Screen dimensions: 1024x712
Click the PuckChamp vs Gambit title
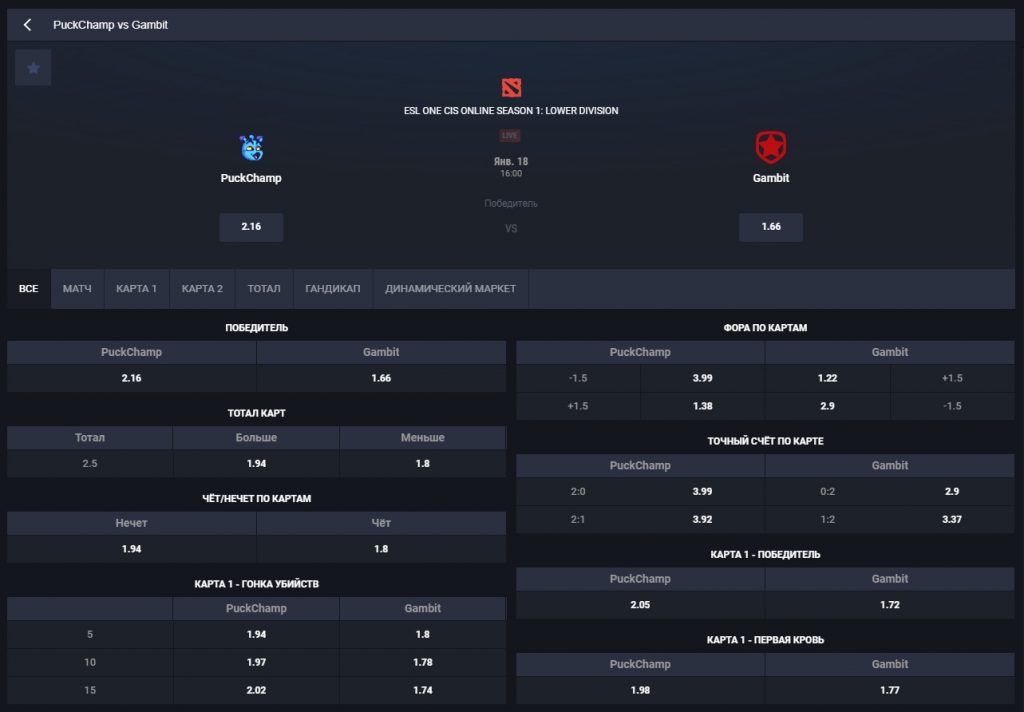110,25
